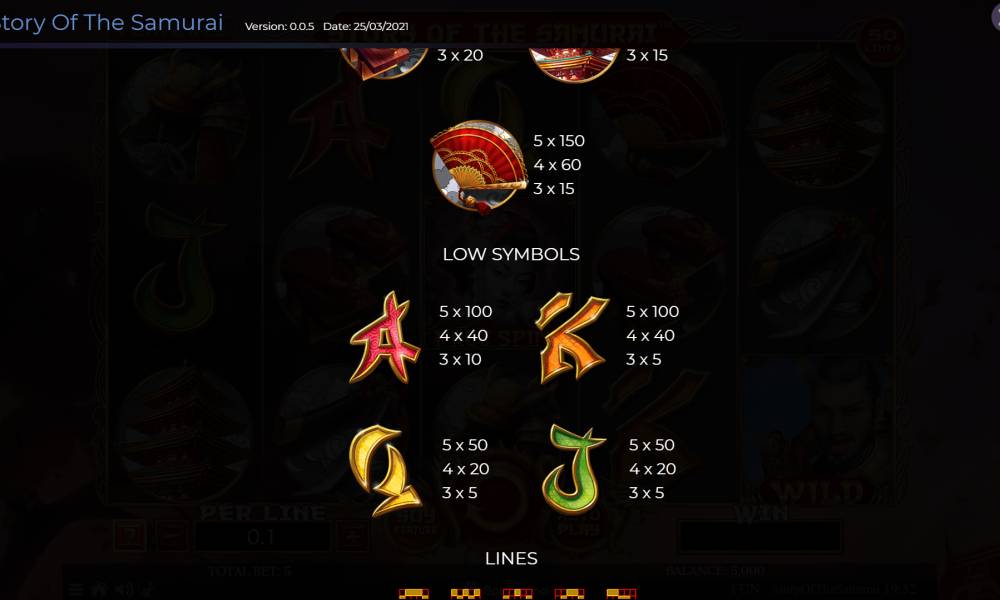Click the LINES heading
The image size is (1000, 600).
tap(511, 559)
